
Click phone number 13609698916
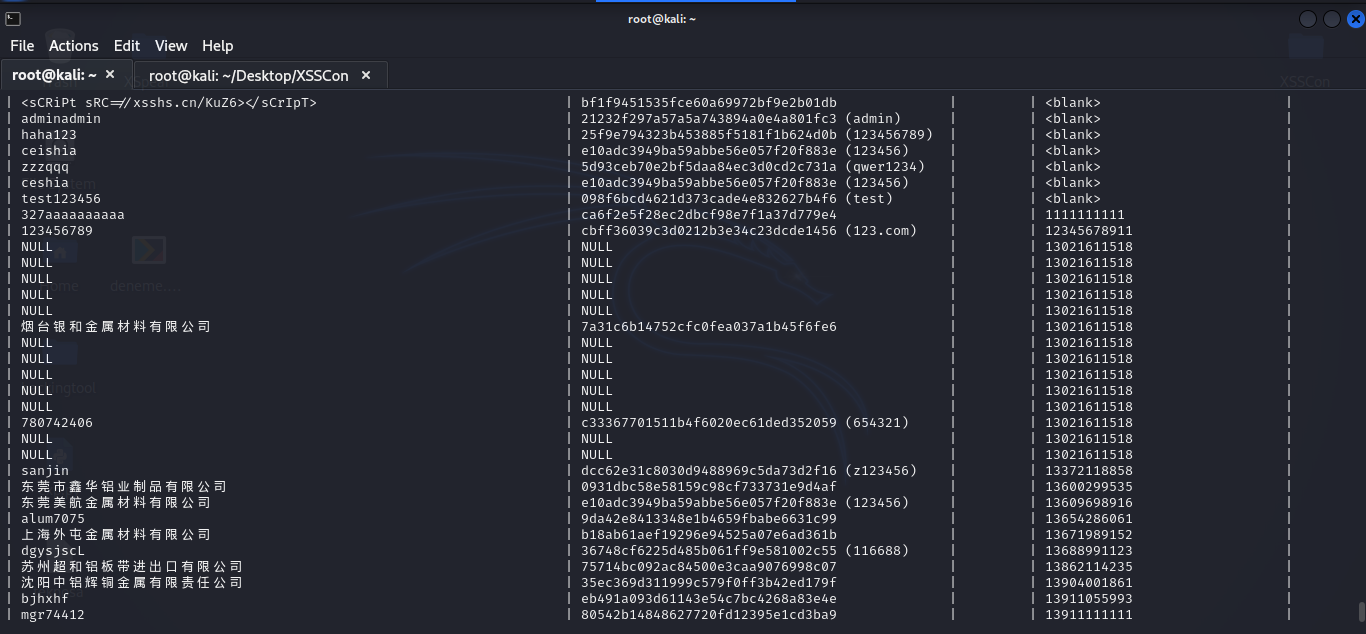coord(1089,503)
